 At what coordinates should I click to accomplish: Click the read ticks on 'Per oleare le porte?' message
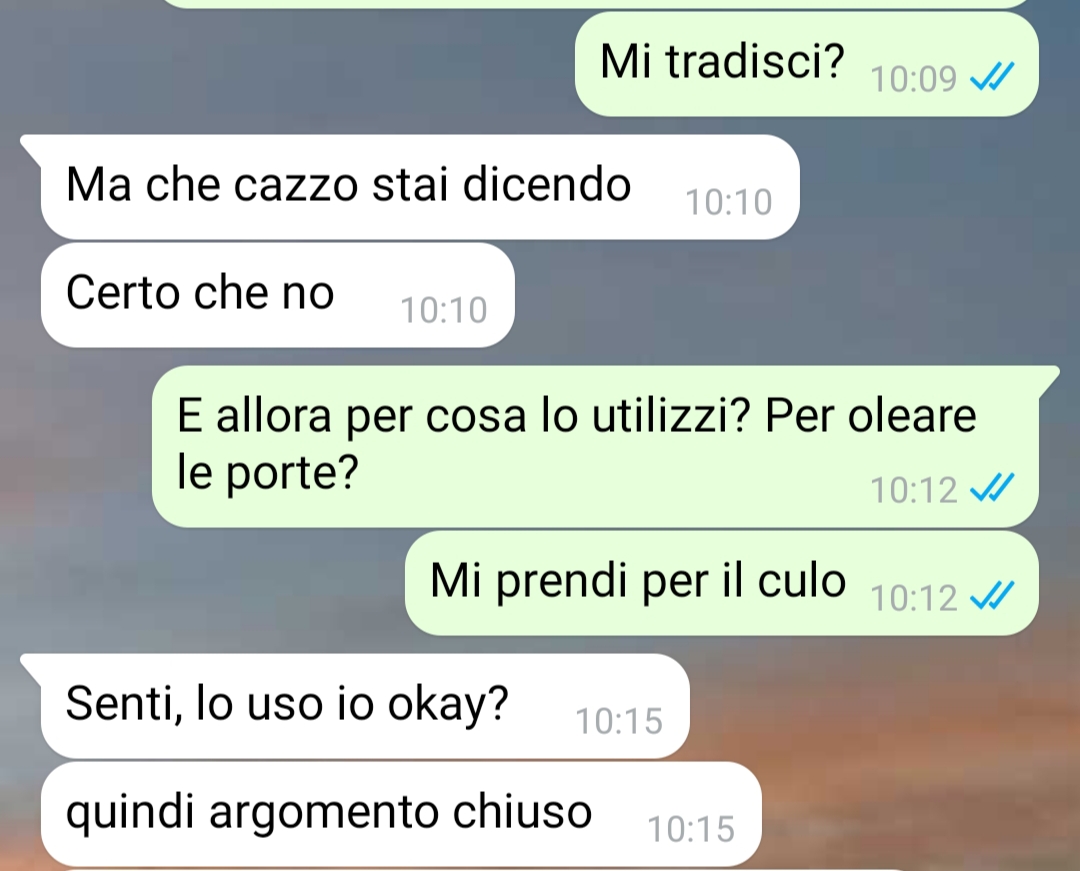tap(992, 488)
